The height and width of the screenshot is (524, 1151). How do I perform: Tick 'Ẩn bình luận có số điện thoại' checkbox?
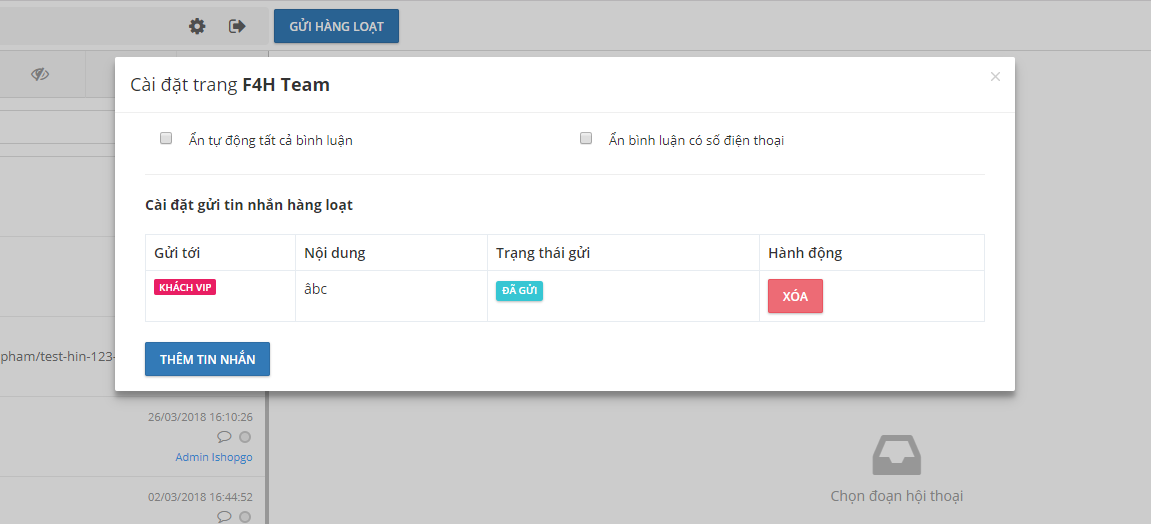(587, 139)
